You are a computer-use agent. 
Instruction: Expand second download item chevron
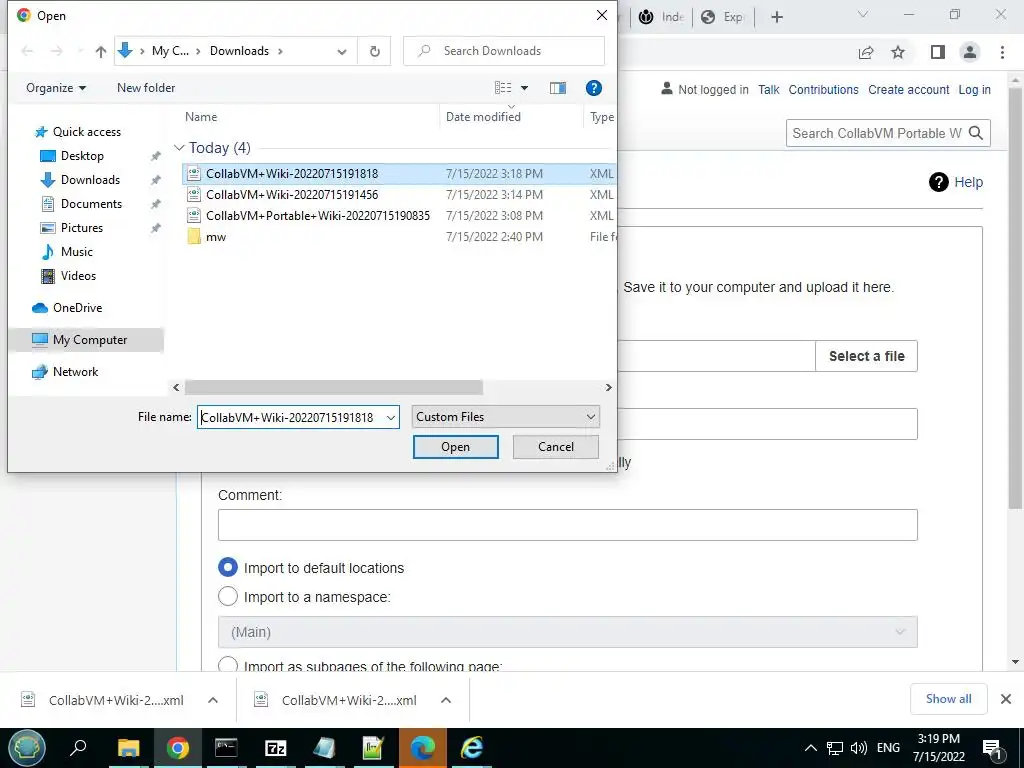pyautogui.click(x=446, y=700)
